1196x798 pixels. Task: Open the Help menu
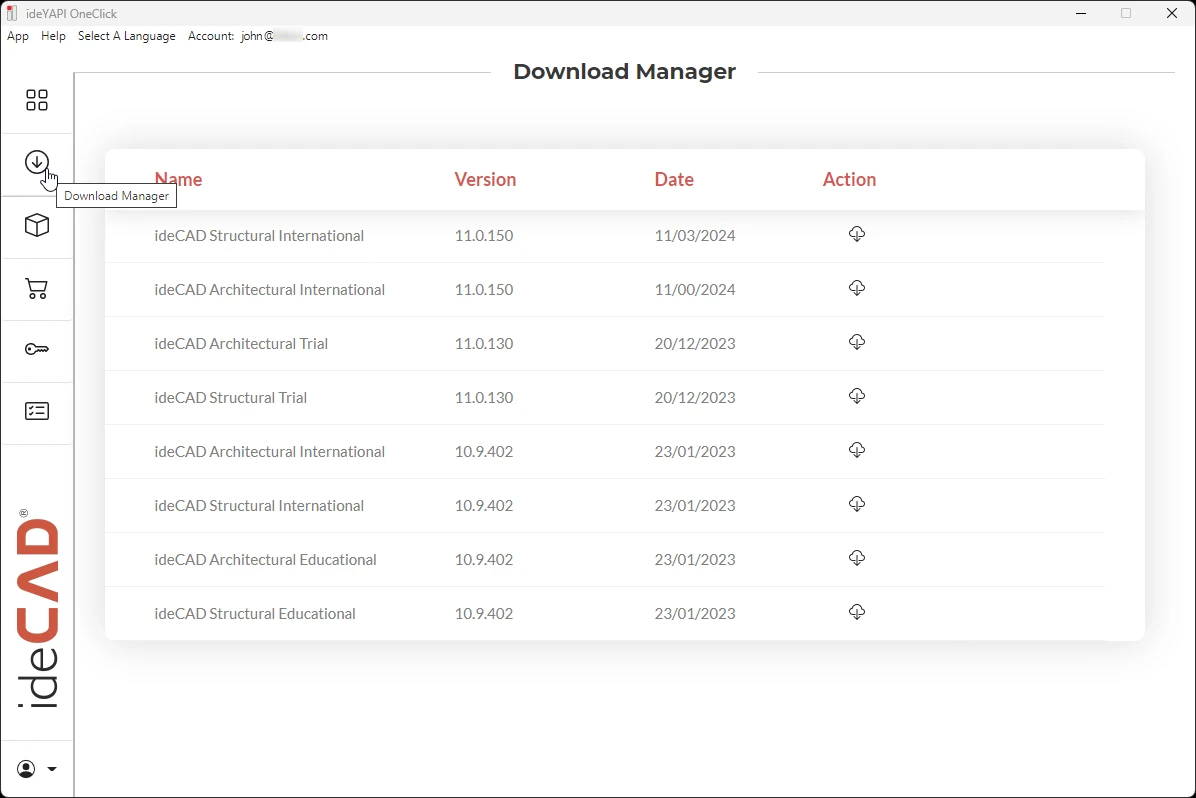point(53,36)
